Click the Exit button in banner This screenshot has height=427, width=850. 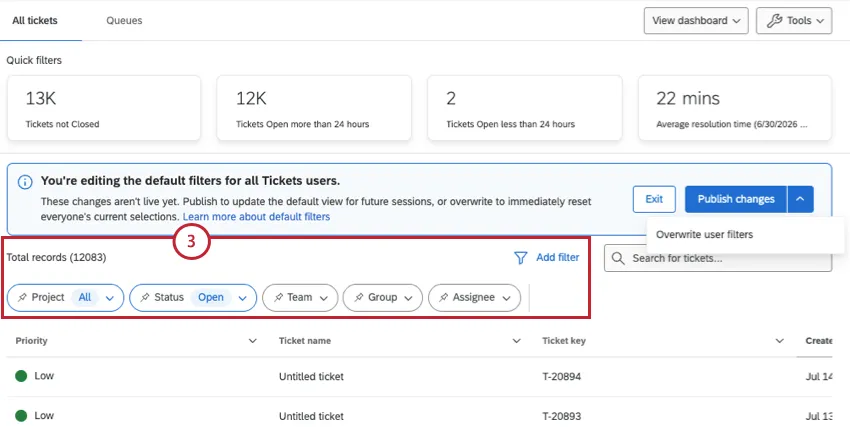tap(654, 199)
